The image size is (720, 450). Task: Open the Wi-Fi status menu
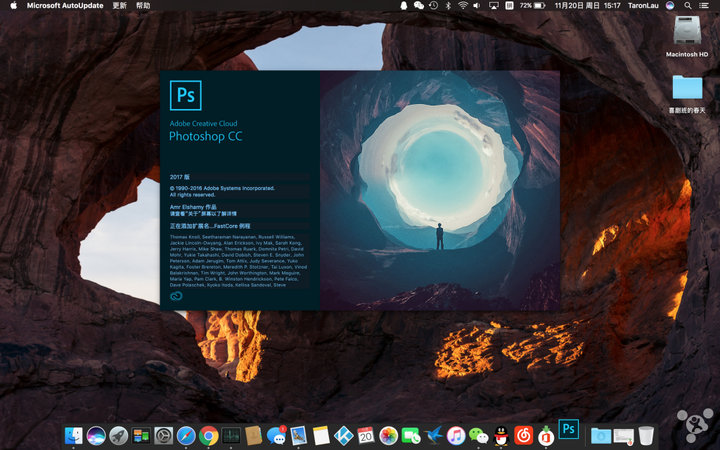coord(463,6)
